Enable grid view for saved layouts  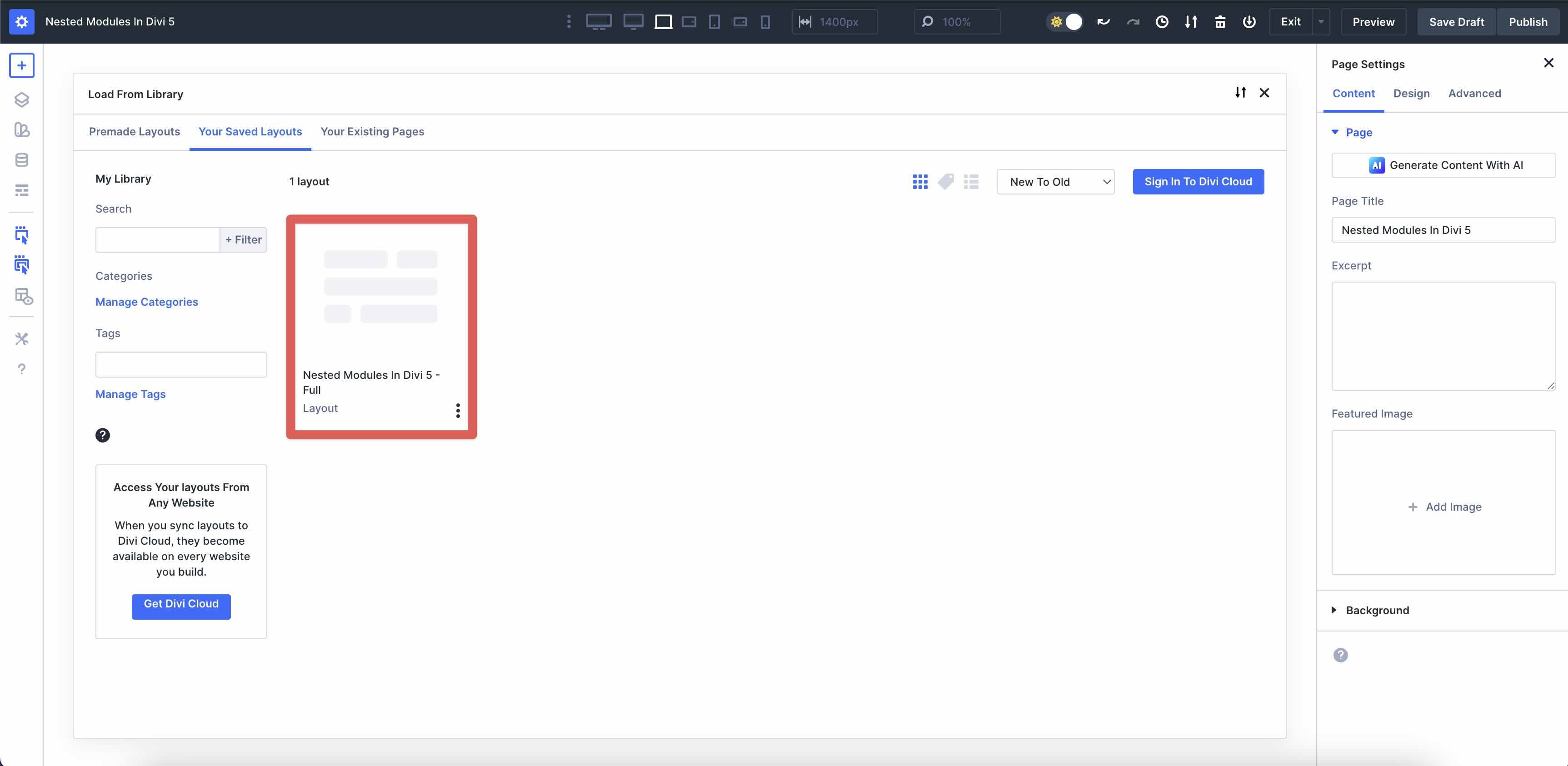point(920,181)
